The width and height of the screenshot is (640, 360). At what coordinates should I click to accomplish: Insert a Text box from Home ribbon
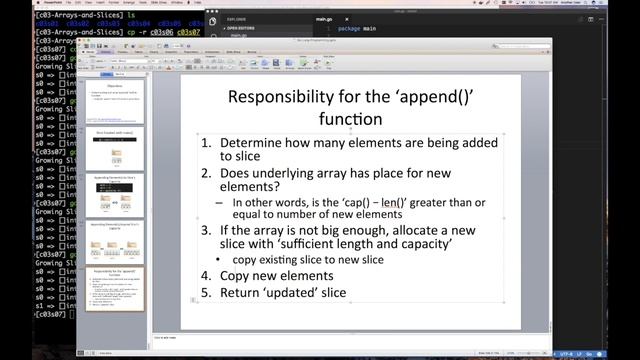pyautogui.click(x=242, y=63)
